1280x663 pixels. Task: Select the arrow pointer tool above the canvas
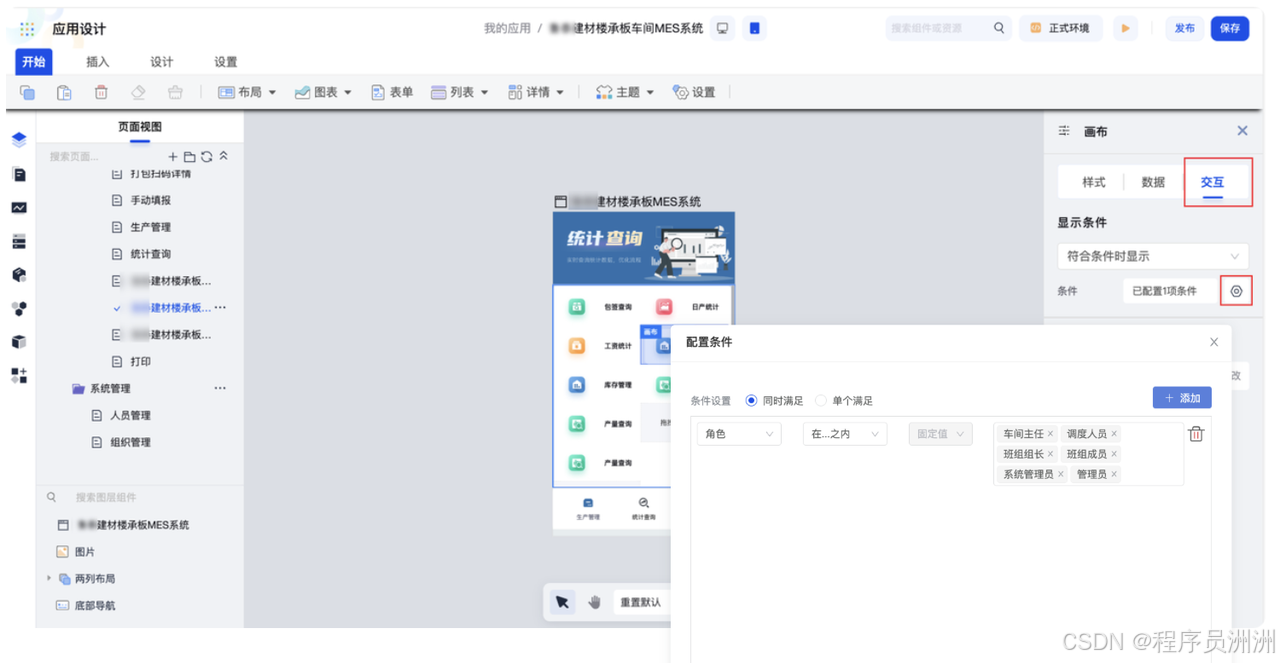tap(562, 602)
